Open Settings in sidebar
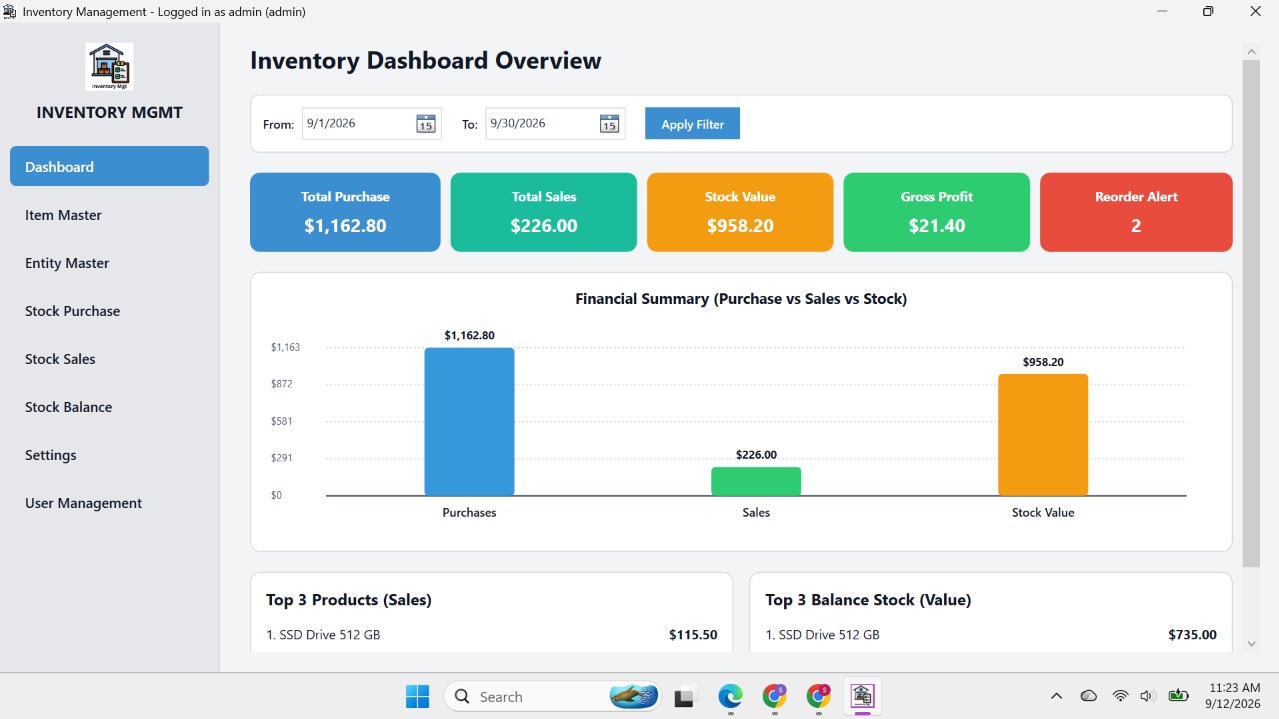The image size is (1279, 719). (x=109, y=455)
